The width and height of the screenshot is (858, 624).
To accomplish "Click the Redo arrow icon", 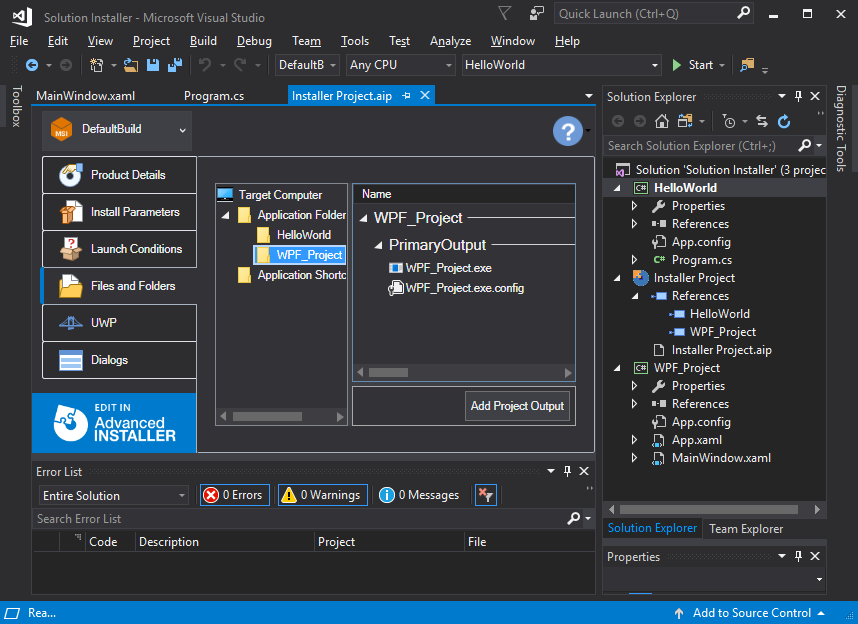I will click(240, 65).
